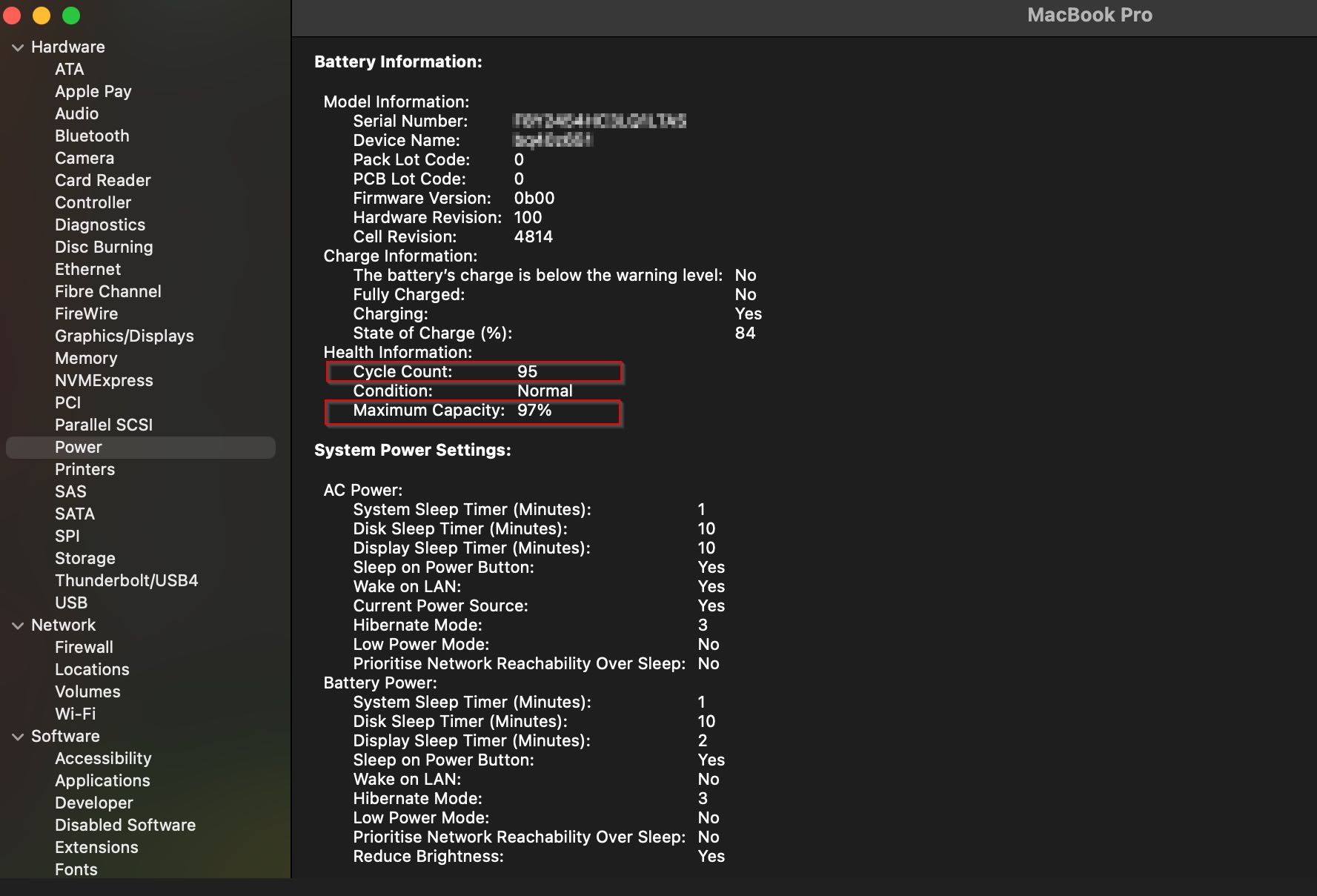The image size is (1317, 896).
Task: Select Extensions under Software
Action: click(96, 847)
